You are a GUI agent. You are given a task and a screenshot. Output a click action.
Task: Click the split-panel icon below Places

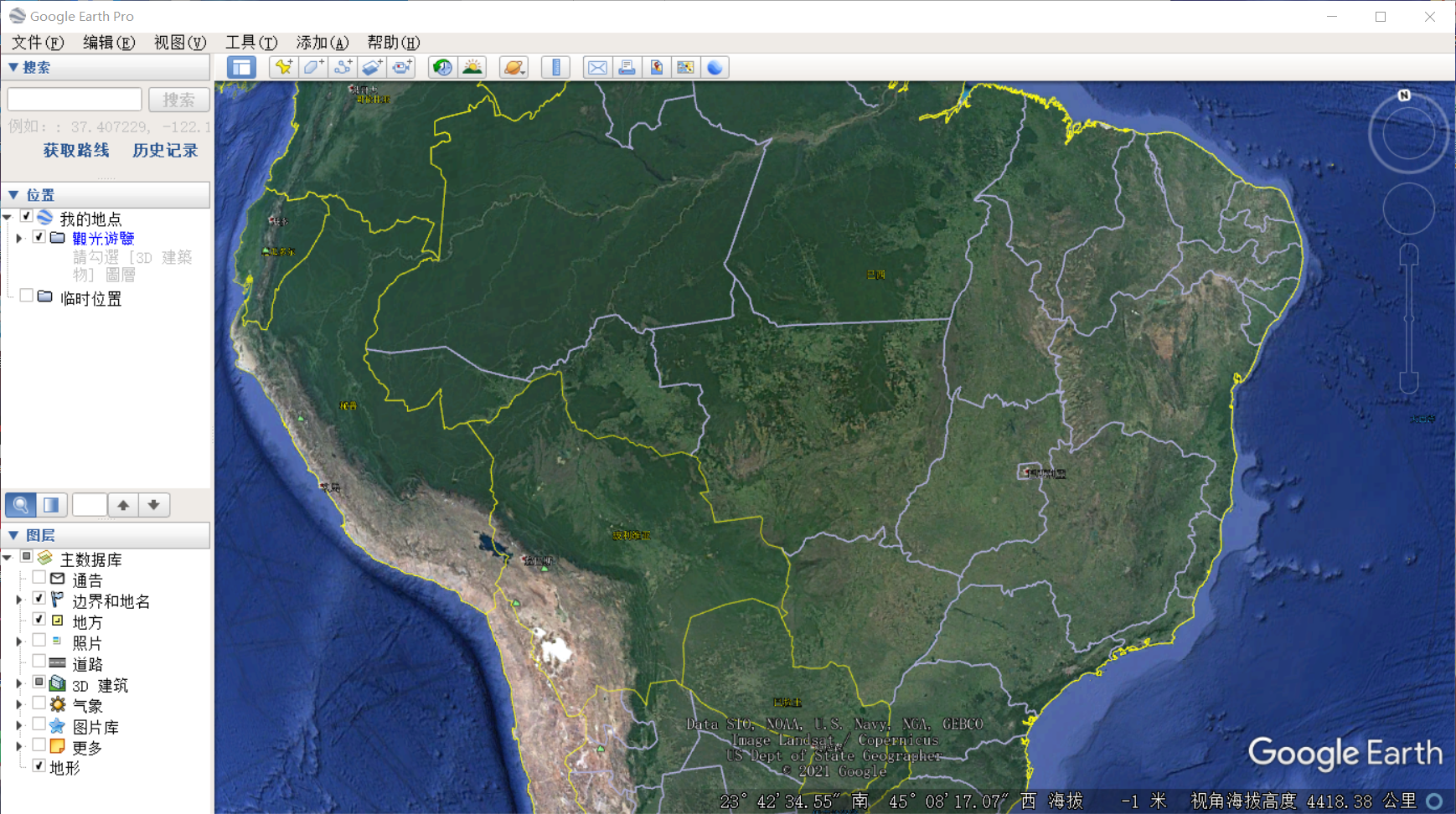click(x=51, y=505)
